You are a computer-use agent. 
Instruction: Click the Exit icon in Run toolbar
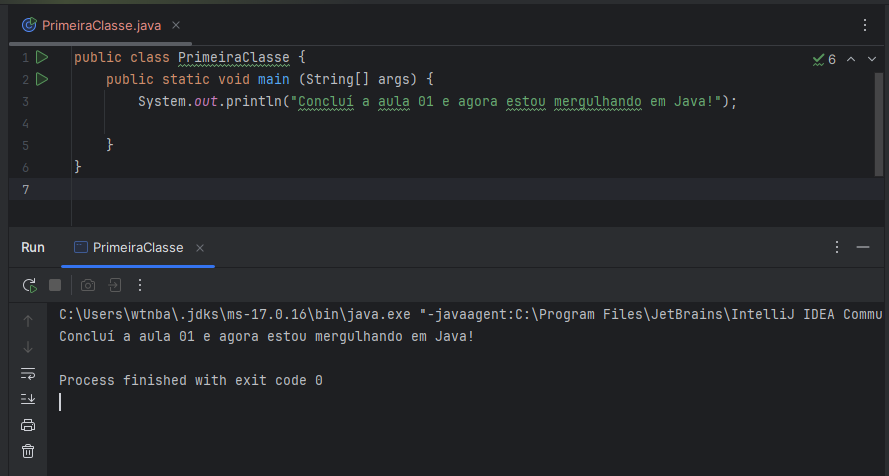pos(115,285)
